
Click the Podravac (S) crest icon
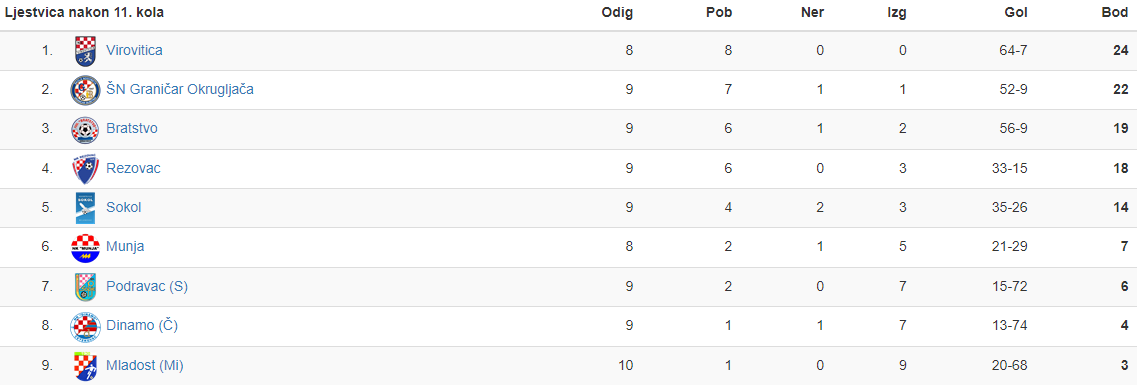(85, 287)
